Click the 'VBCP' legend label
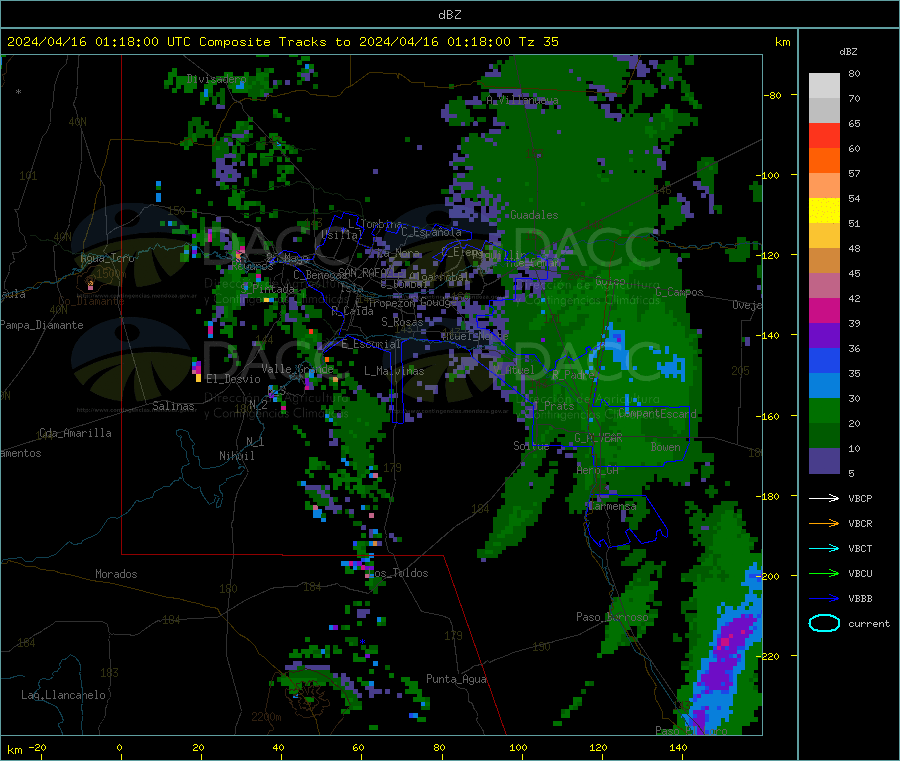This screenshot has height=761, width=900. pos(860,499)
